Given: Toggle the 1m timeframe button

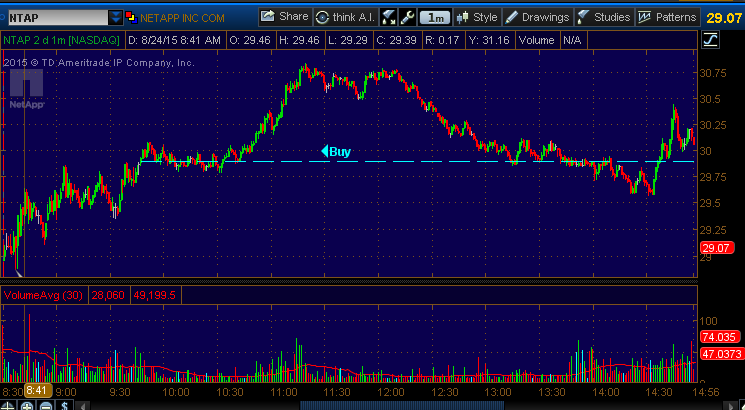Looking at the screenshot, I should coord(434,17).
